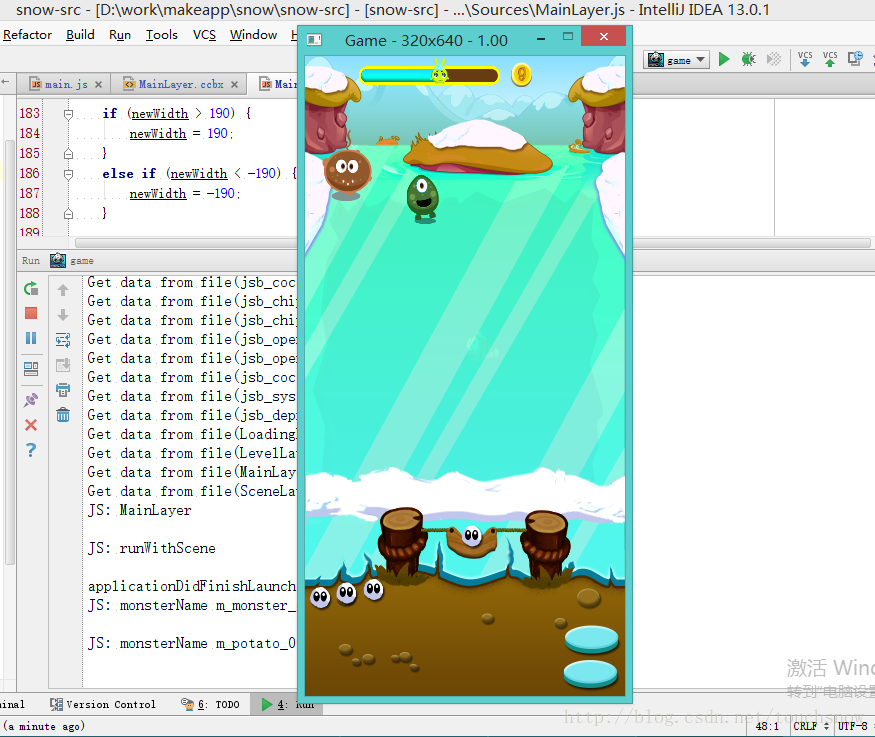Pause output in the Run panel
The width and height of the screenshot is (875, 737).
(x=31, y=338)
